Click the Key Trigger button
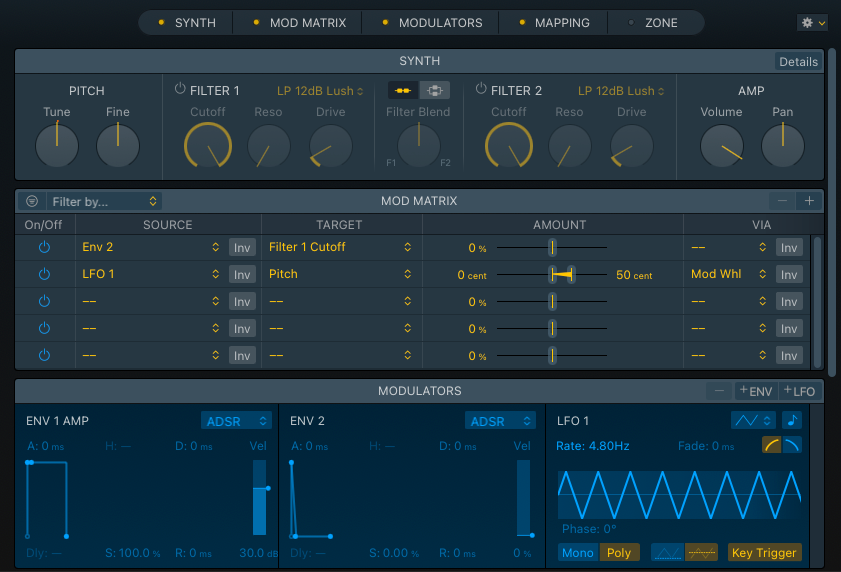Screen dimensions: 841x572 pos(764,552)
